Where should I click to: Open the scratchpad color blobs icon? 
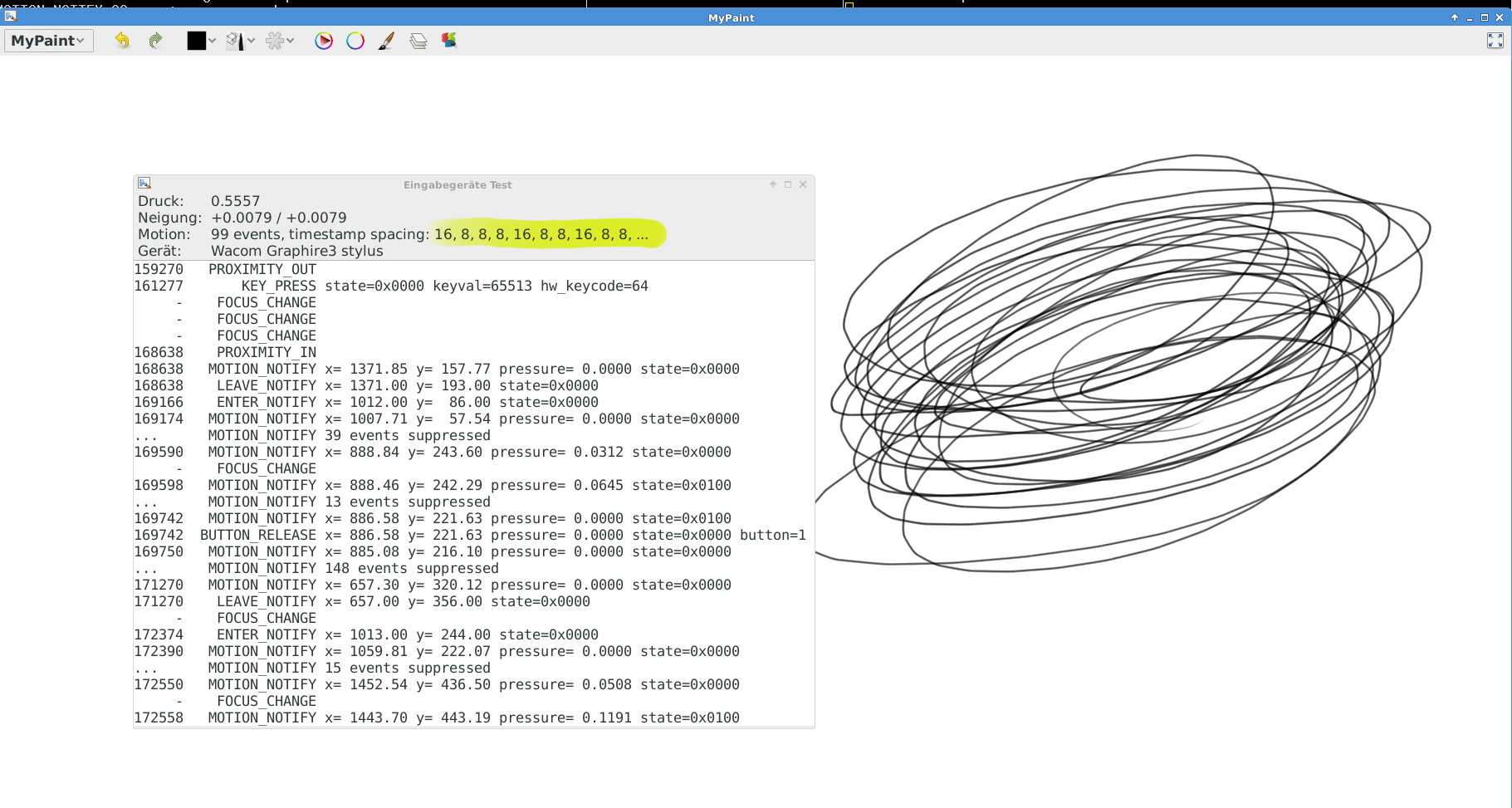(x=449, y=41)
